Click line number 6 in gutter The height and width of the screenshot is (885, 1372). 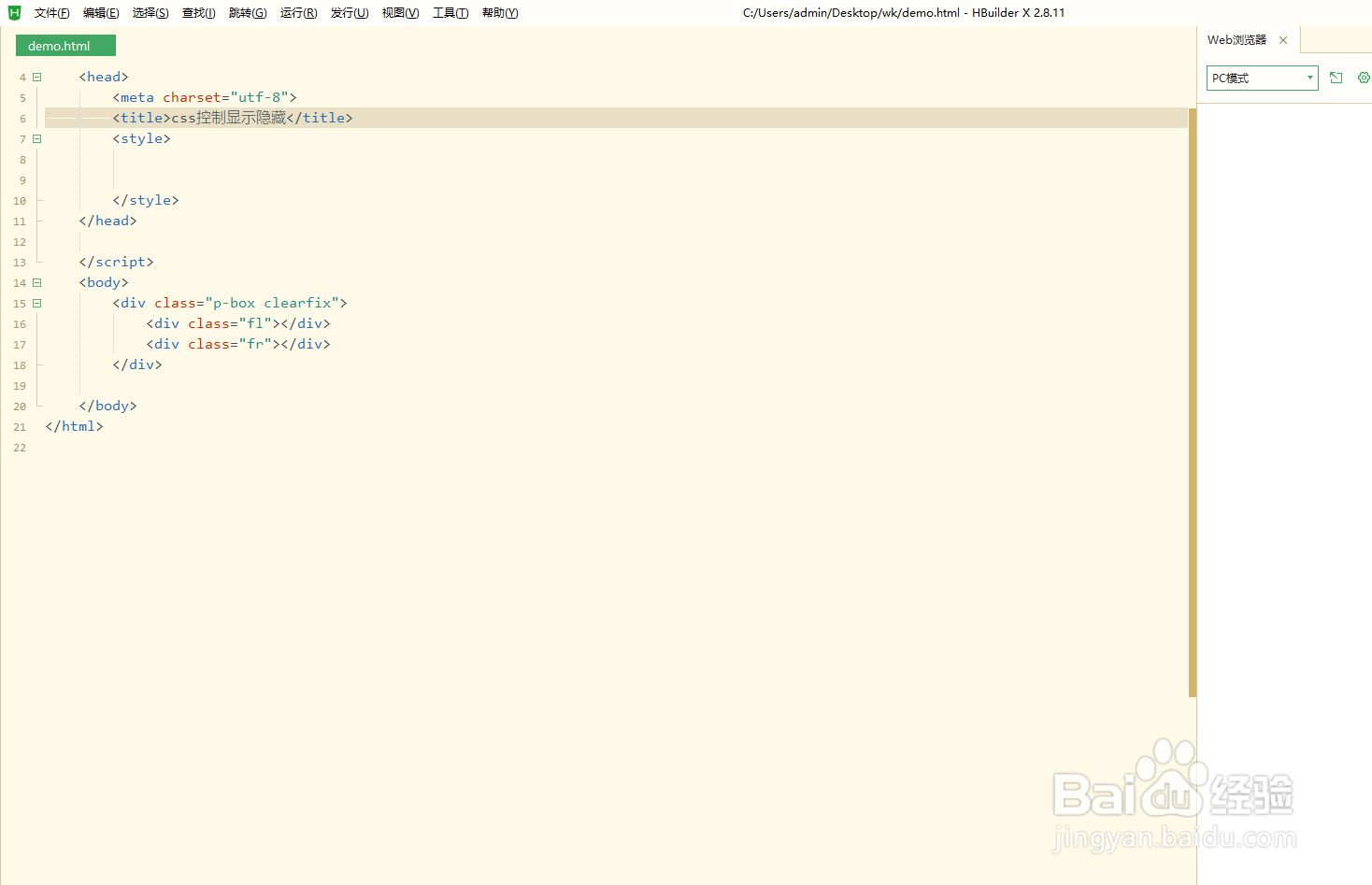pyautogui.click(x=22, y=119)
